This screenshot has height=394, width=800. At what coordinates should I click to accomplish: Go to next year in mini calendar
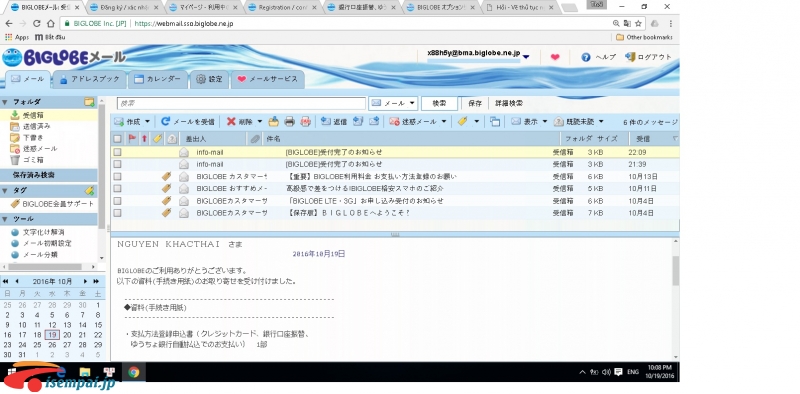96,281
